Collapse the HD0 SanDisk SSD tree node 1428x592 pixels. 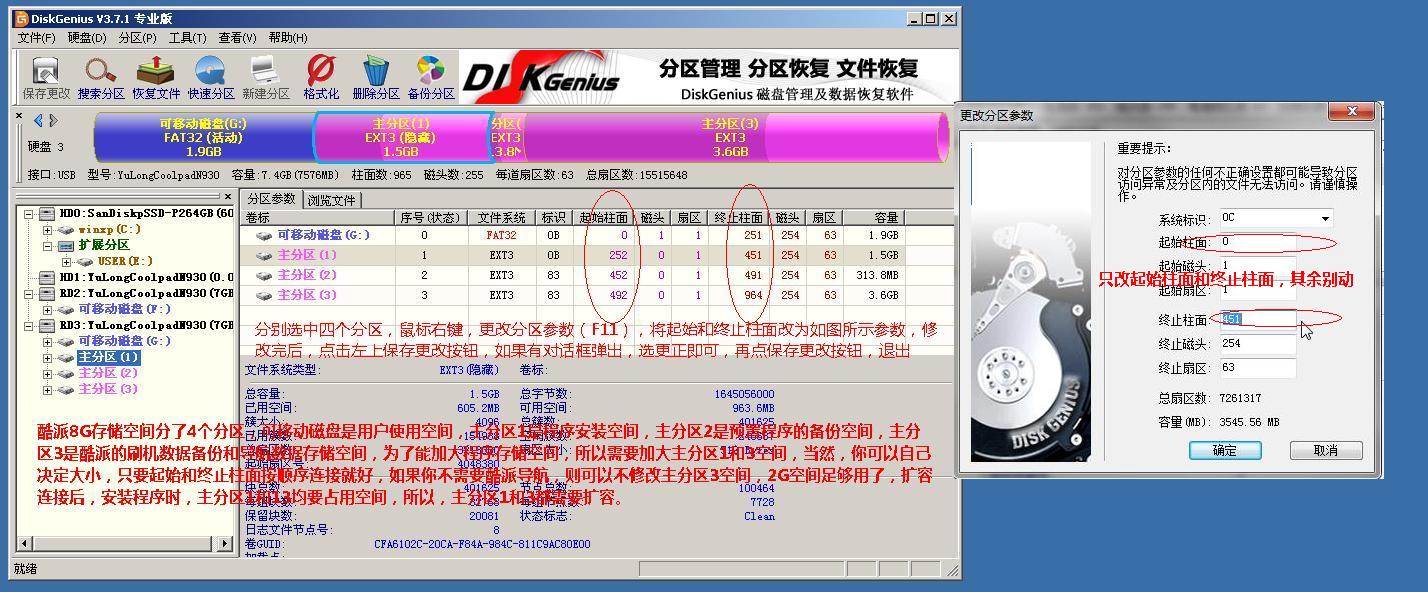click(x=29, y=213)
